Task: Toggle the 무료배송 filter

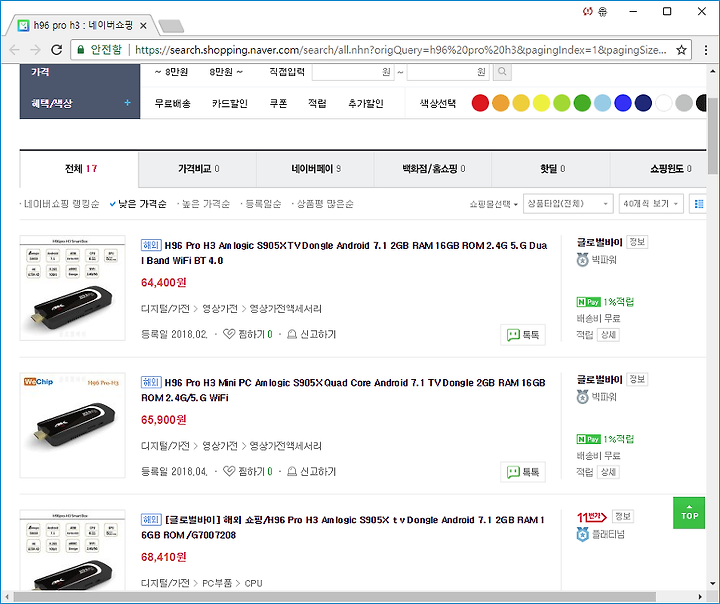Action: pyautogui.click(x=173, y=103)
